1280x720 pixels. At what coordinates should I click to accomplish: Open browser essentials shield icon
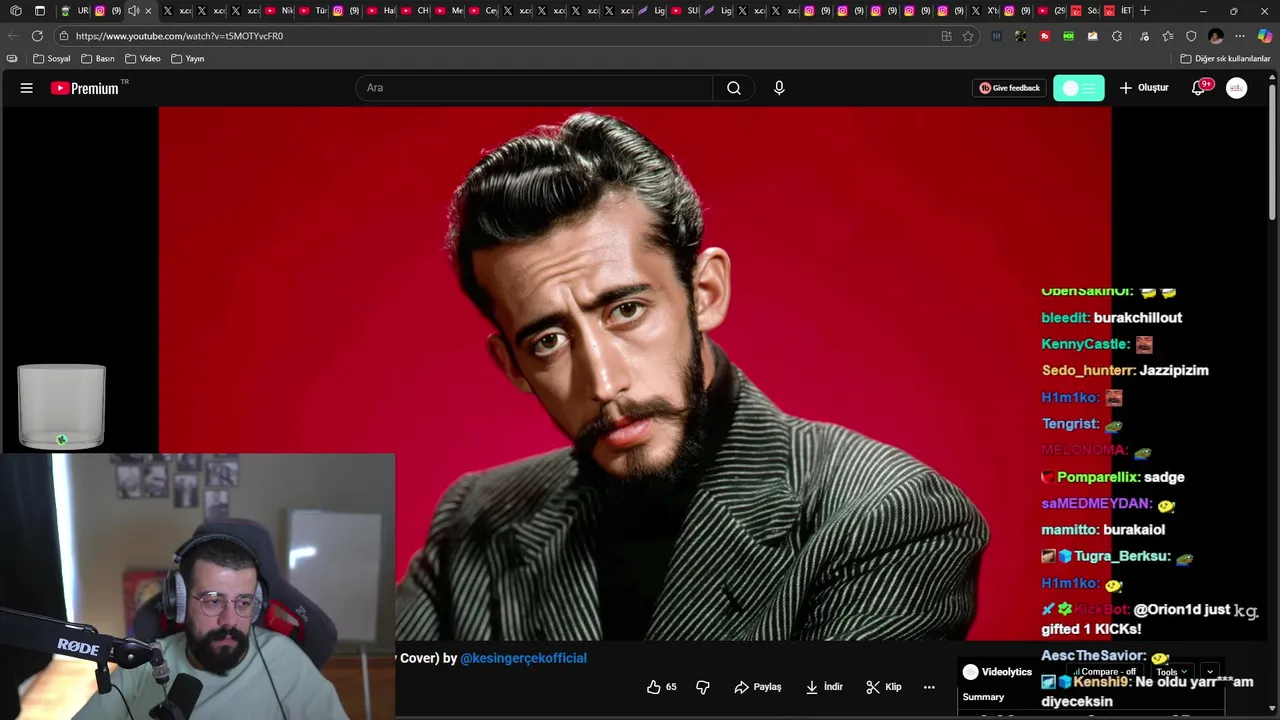1191,36
